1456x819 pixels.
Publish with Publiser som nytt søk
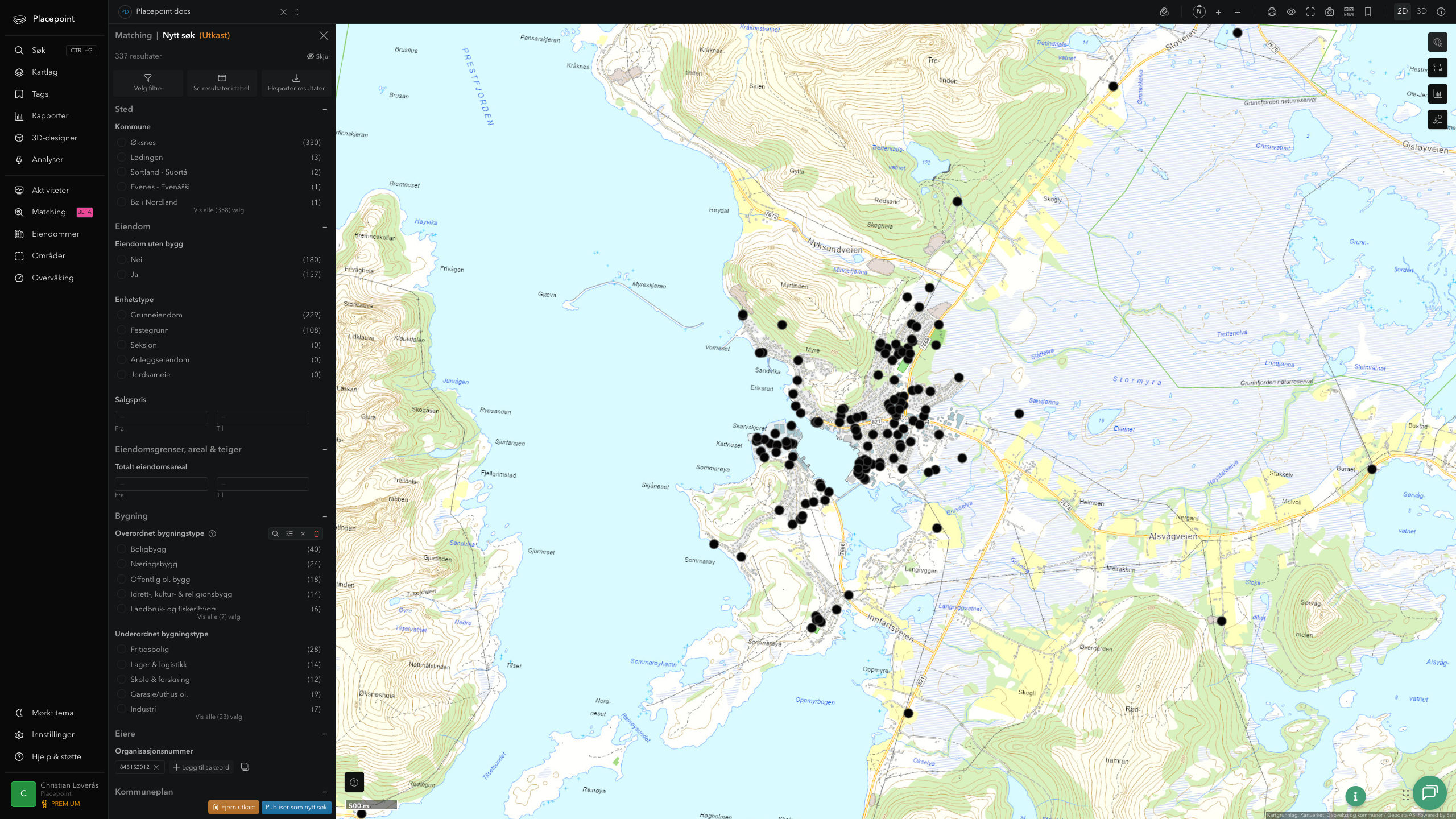coord(296,807)
